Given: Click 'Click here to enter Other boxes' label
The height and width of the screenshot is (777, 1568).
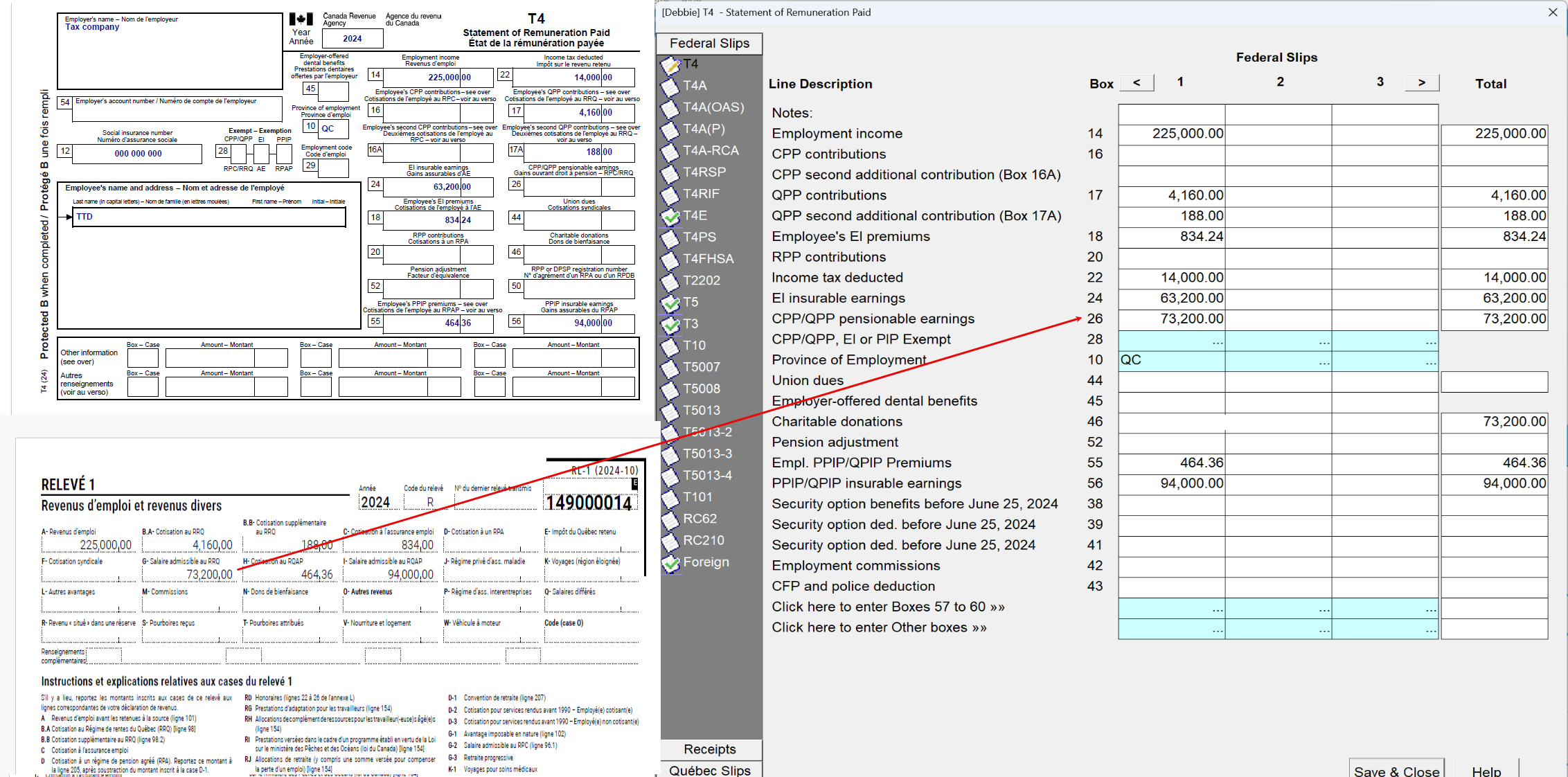Looking at the screenshot, I should pyautogui.click(x=879, y=628).
